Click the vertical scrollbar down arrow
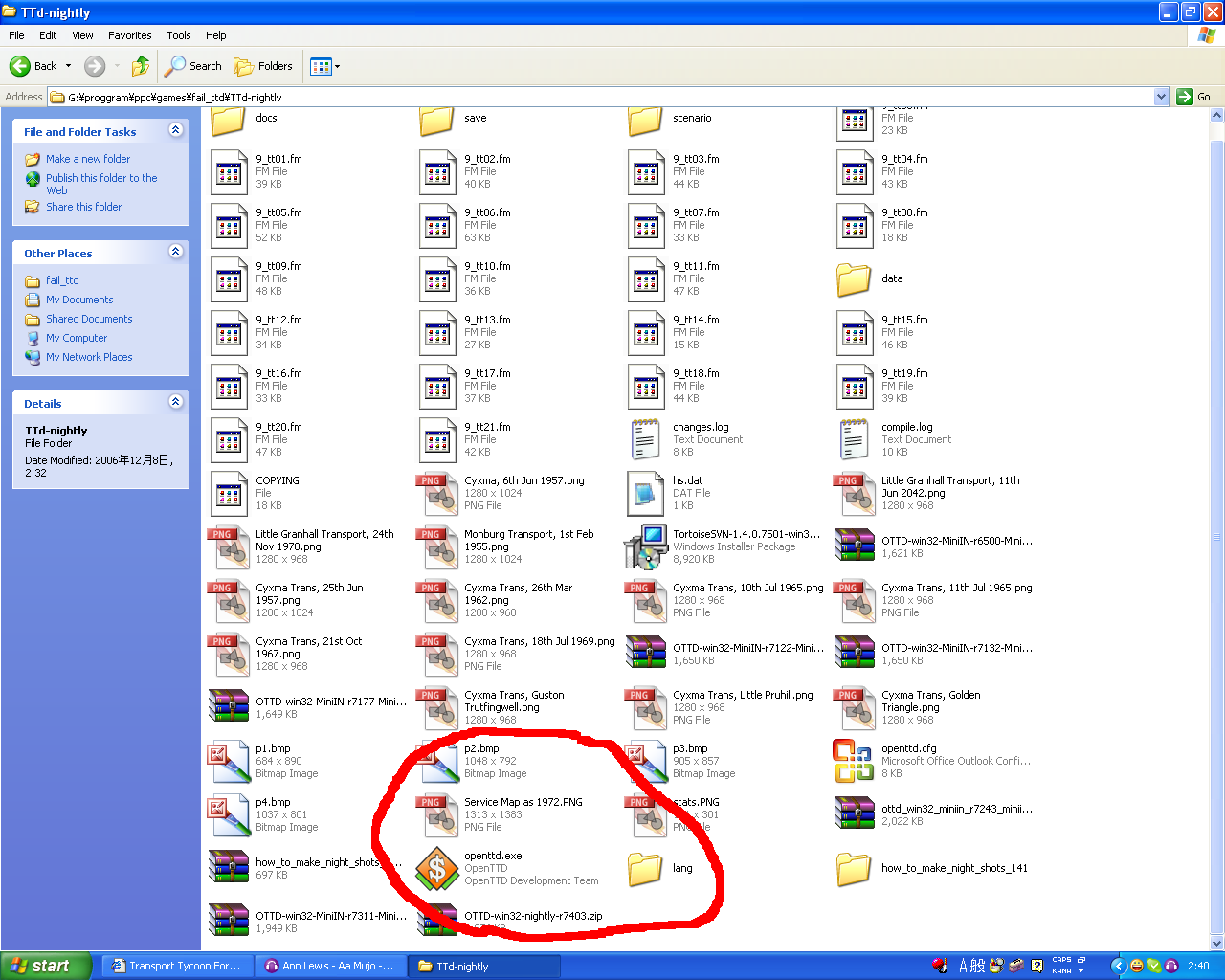Screen dimensions: 1225x980 tap(1217, 943)
